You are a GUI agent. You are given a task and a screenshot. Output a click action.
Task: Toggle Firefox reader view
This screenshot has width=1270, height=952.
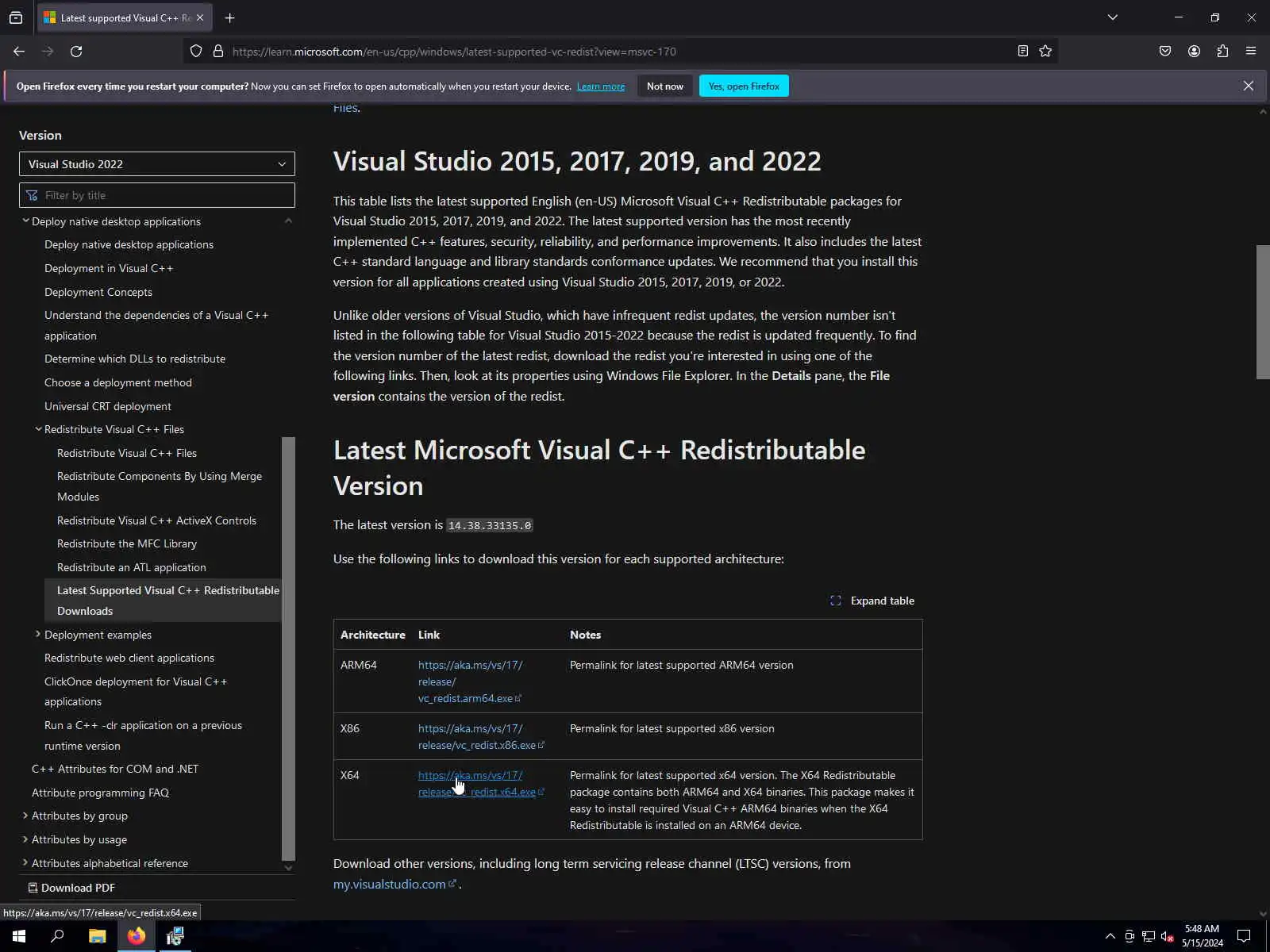pyautogui.click(x=1023, y=52)
